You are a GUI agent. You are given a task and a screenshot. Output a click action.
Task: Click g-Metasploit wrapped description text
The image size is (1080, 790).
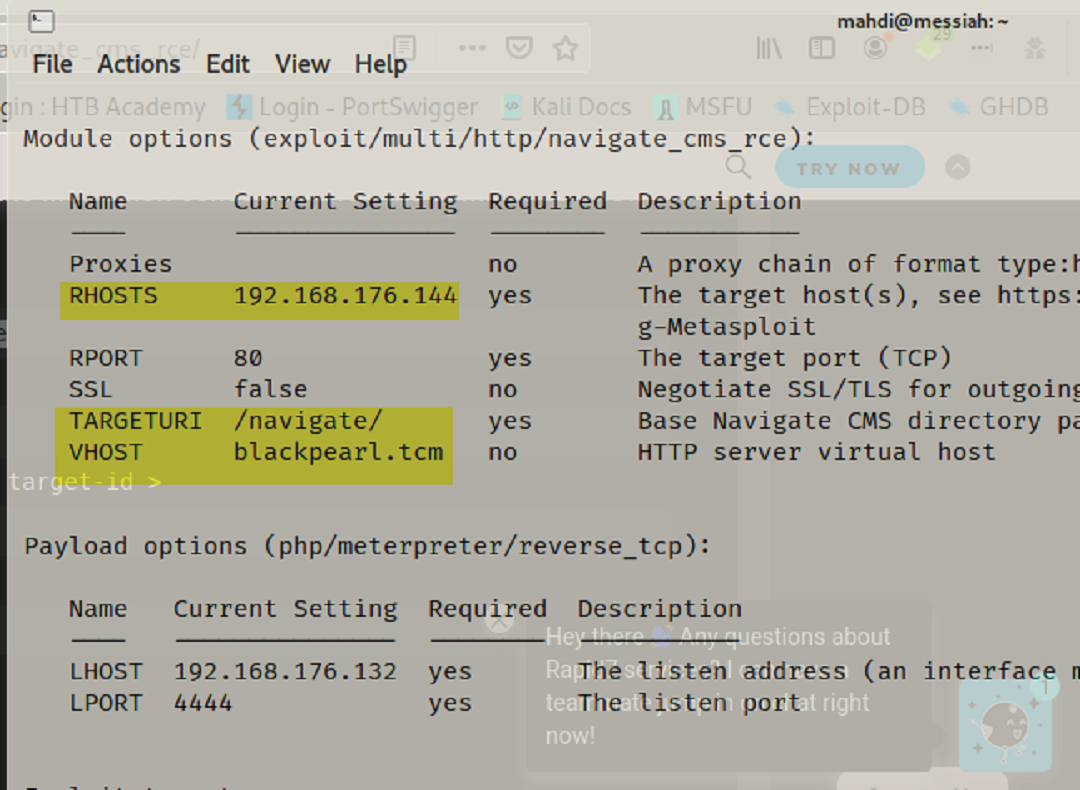727,326
